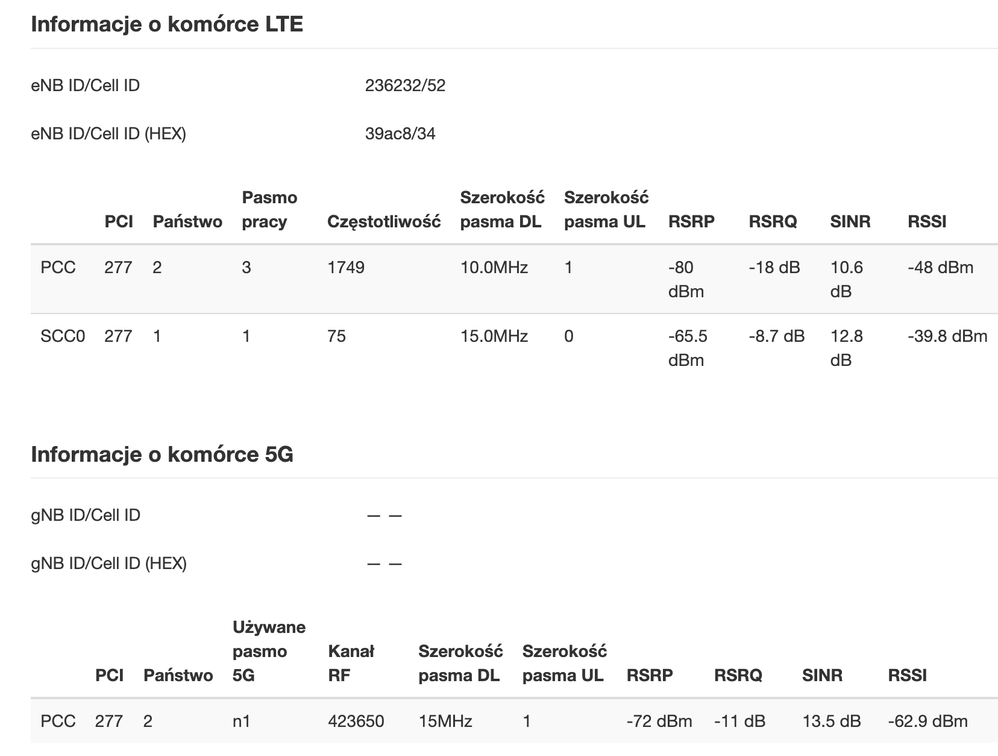Click the 5G SINR value 13.5 dB

tap(831, 721)
